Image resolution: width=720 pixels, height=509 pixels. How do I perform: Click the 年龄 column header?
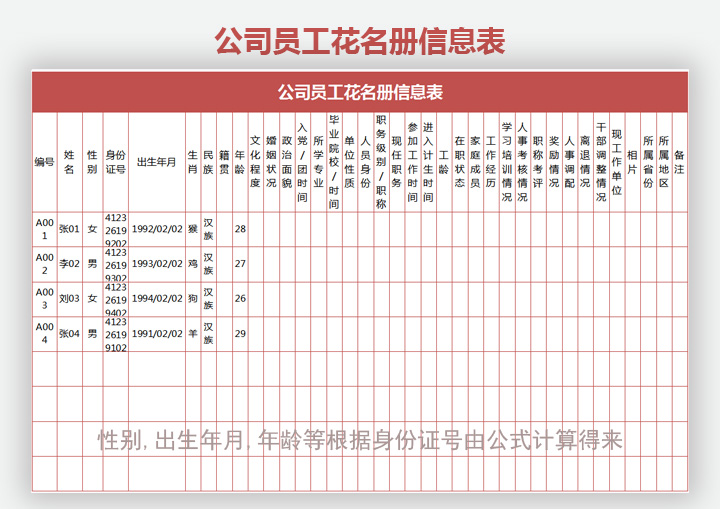tap(240, 162)
